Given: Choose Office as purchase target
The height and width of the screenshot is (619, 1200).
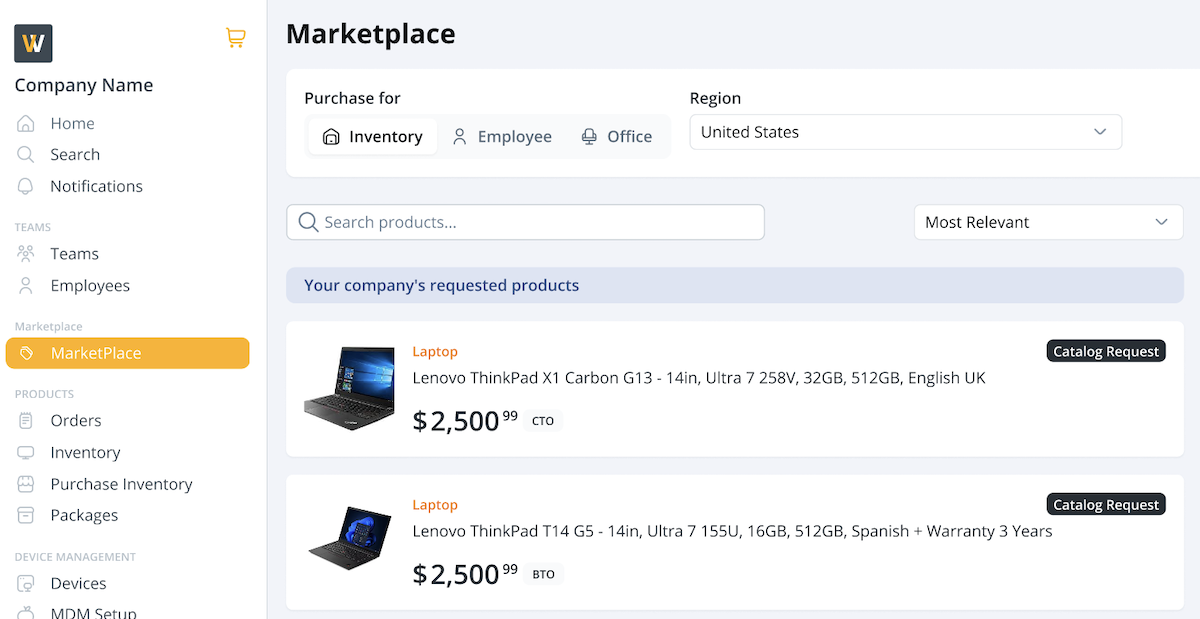Looking at the screenshot, I should point(616,137).
